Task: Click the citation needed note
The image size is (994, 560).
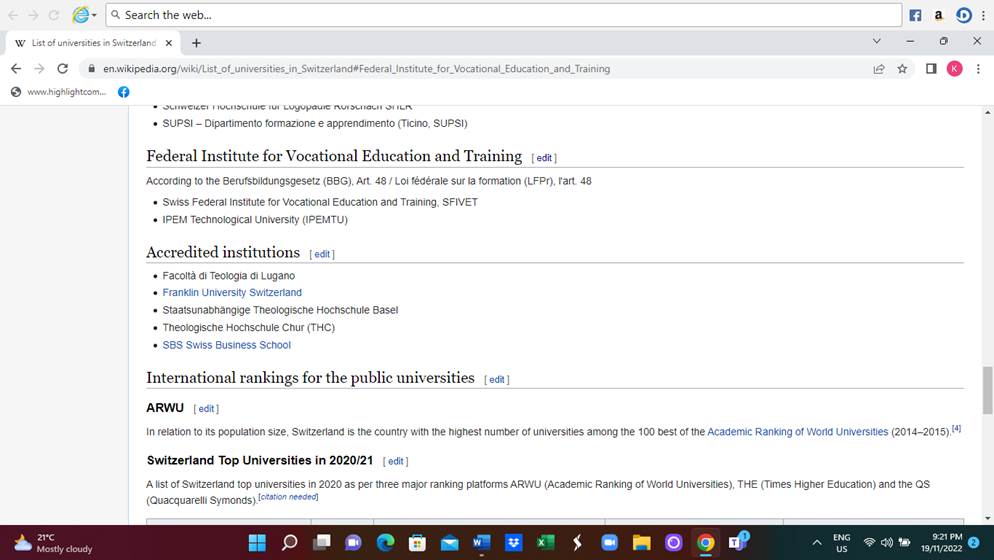Action: (288, 497)
